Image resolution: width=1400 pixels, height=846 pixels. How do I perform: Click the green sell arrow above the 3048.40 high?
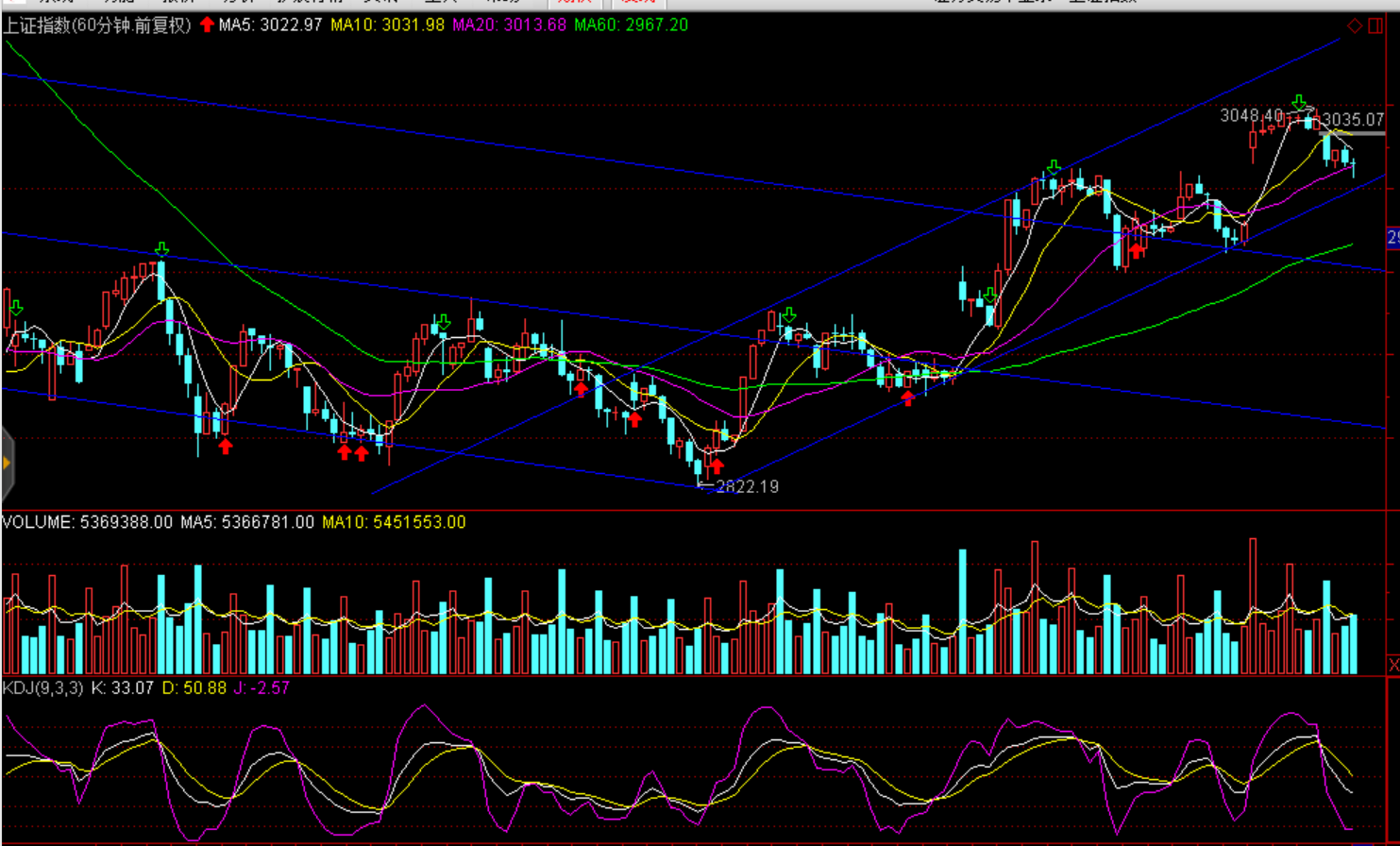point(1300,102)
